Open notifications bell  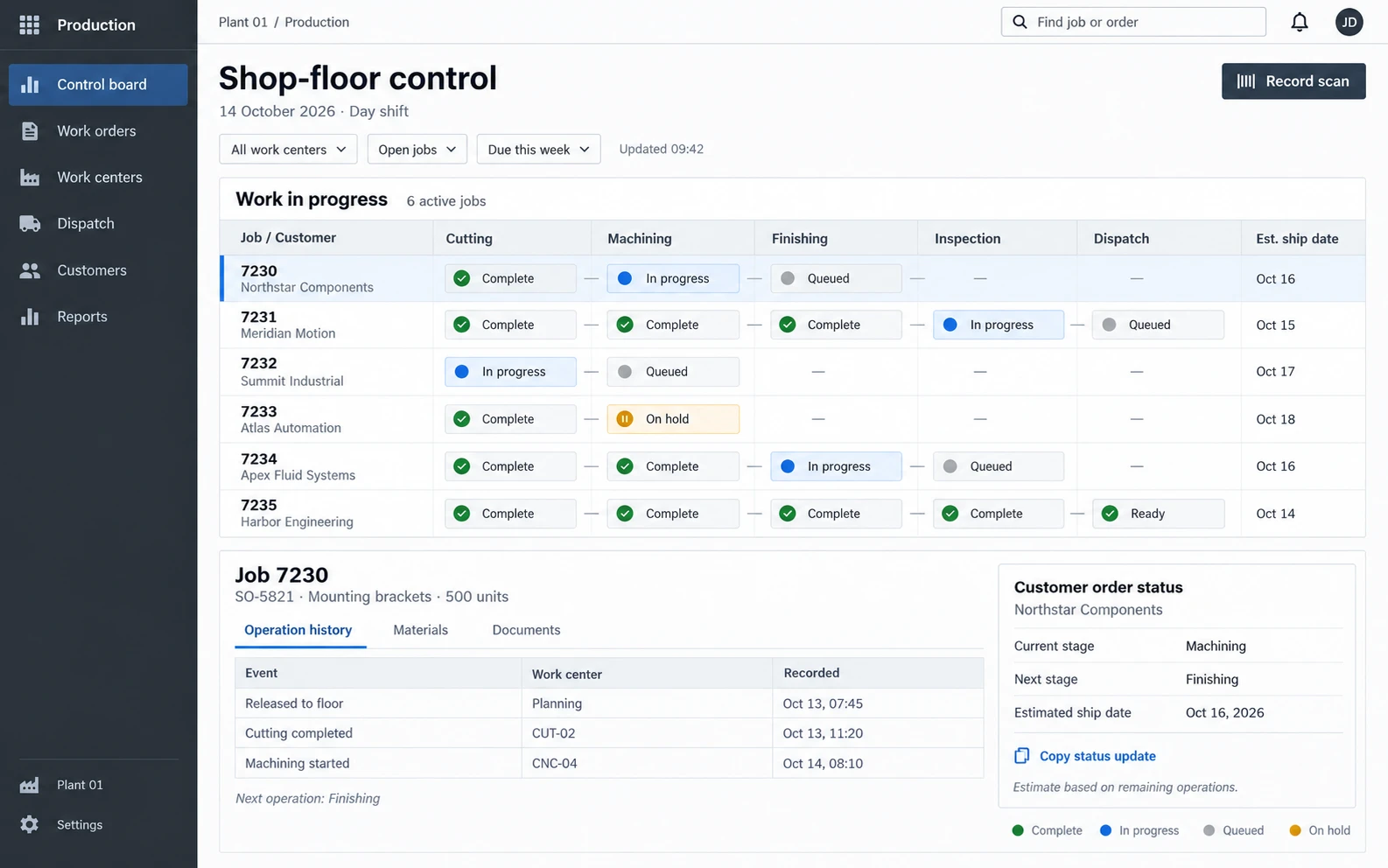click(1300, 22)
